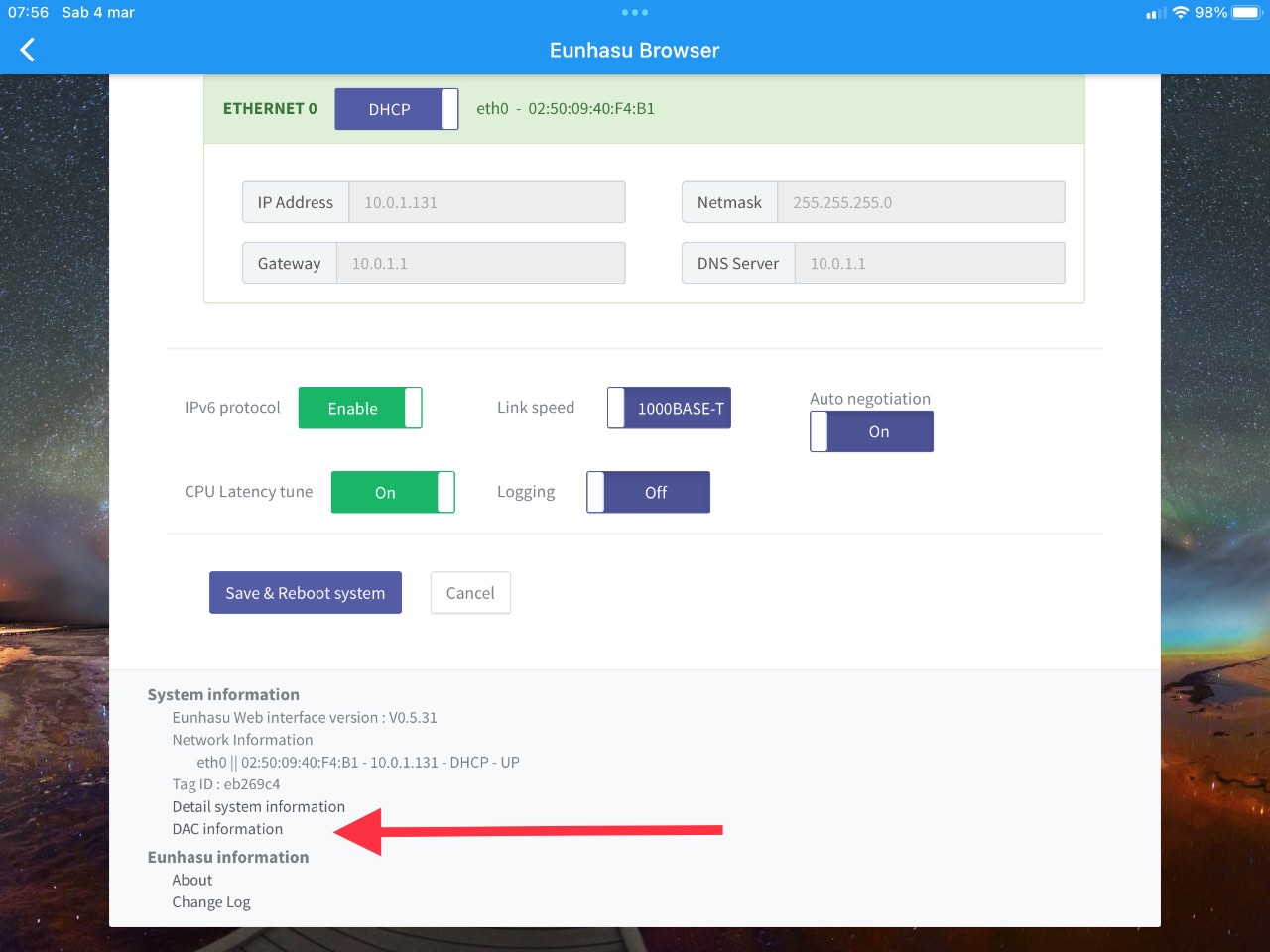The height and width of the screenshot is (952, 1270).
Task: Open the About link
Action: click(192, 880)
